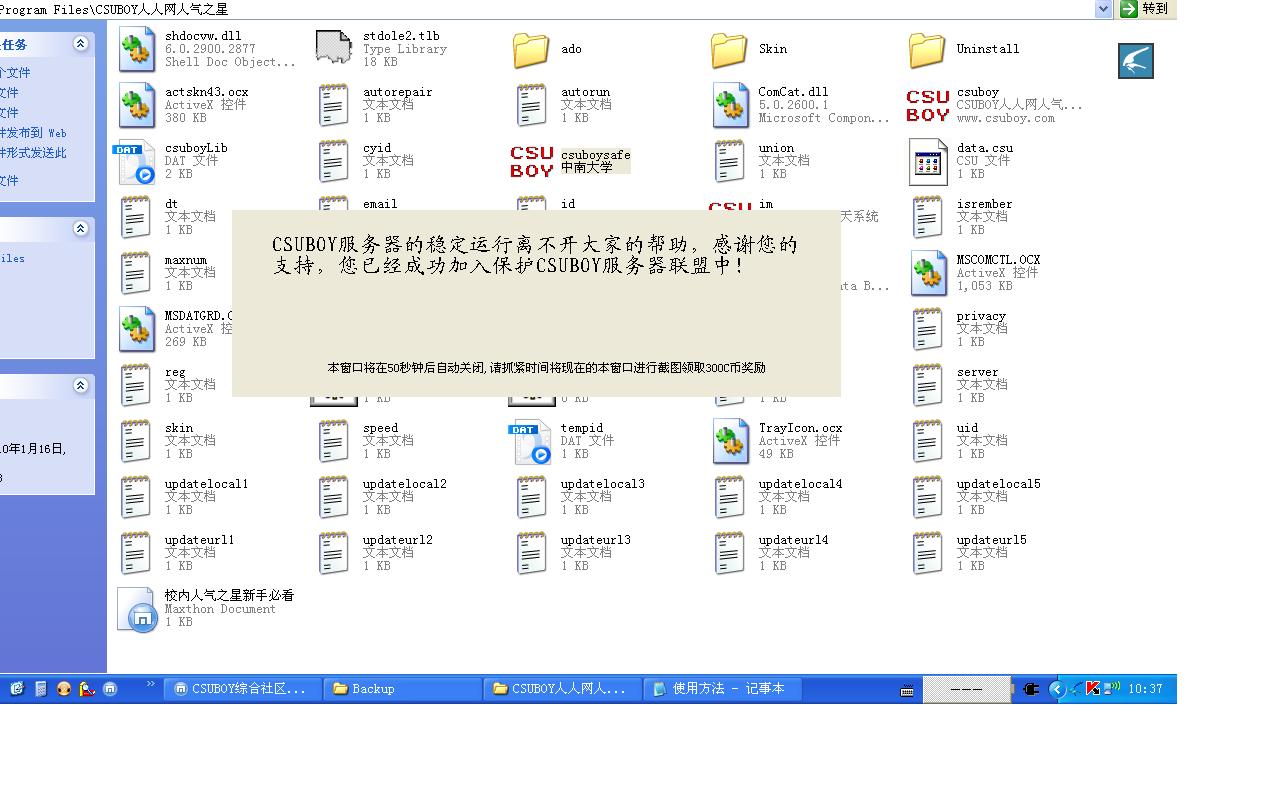Click the popup's 50秒 auto-close notice text

(x=546, y=368)
